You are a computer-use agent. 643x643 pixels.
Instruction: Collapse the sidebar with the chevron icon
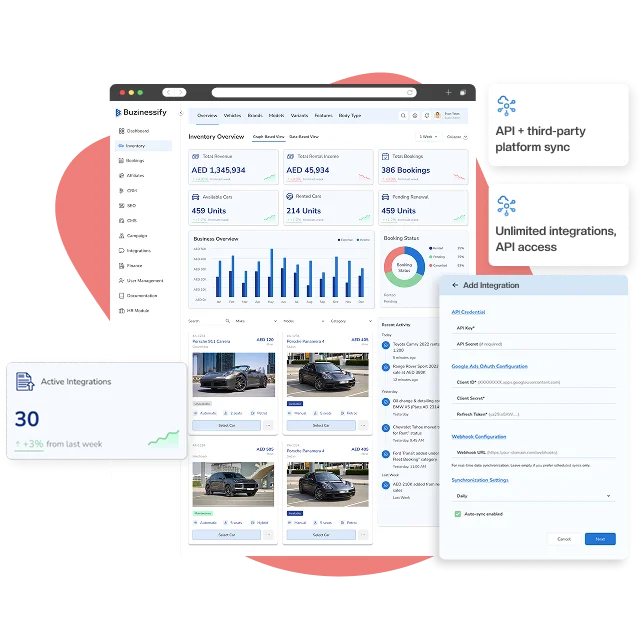(x=181, y=113)
